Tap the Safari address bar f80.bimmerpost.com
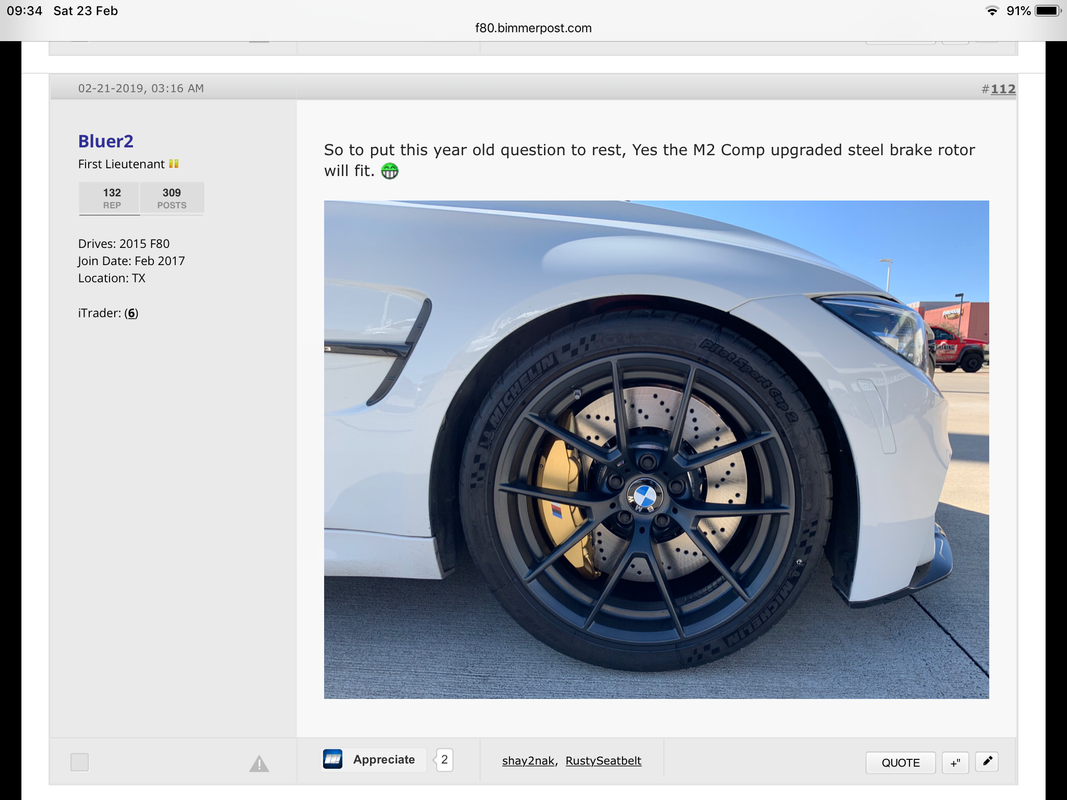Screen dimensions: 1067x800 point(533,28)
